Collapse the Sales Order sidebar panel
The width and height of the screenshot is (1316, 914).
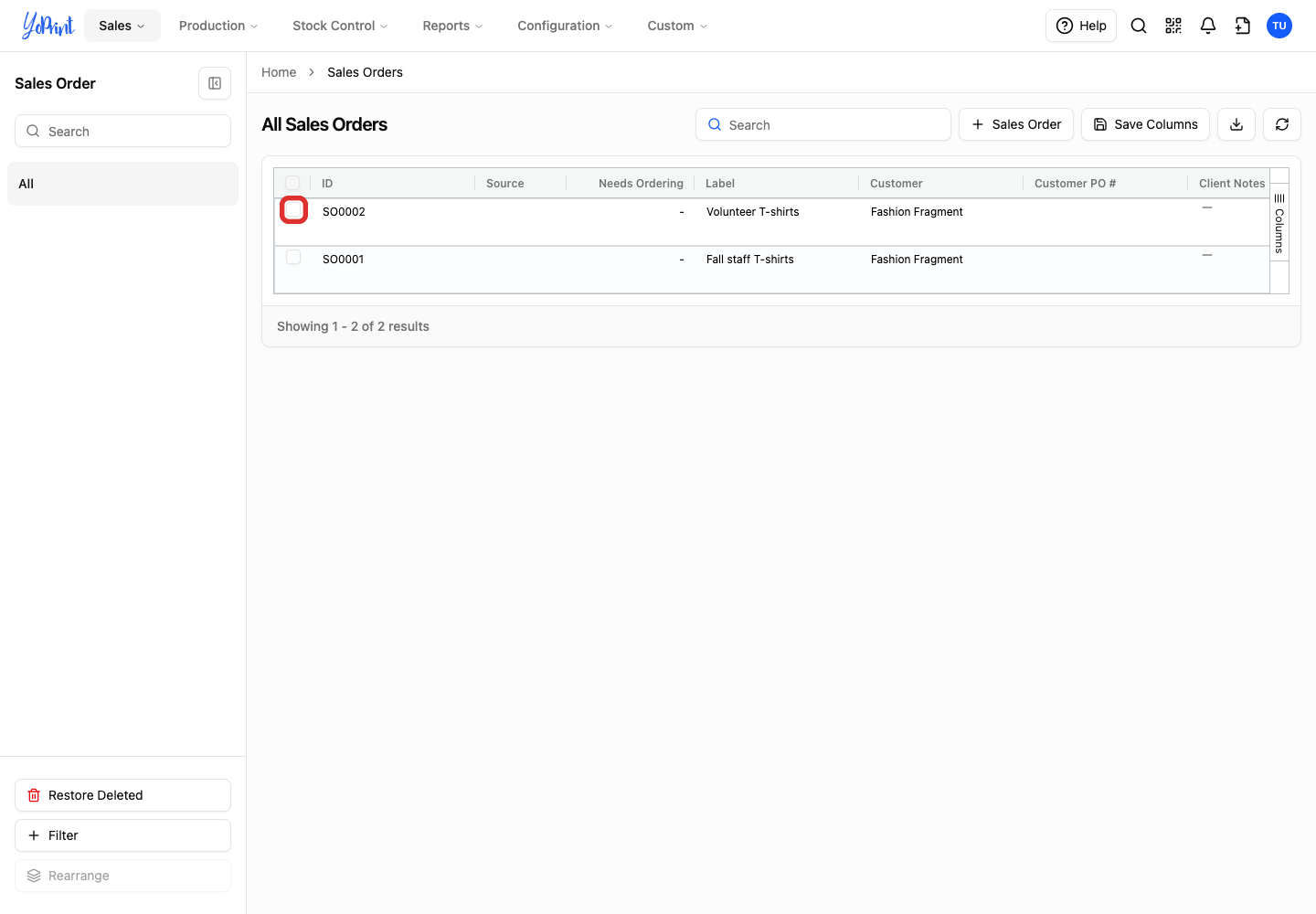tap(215, 83)
